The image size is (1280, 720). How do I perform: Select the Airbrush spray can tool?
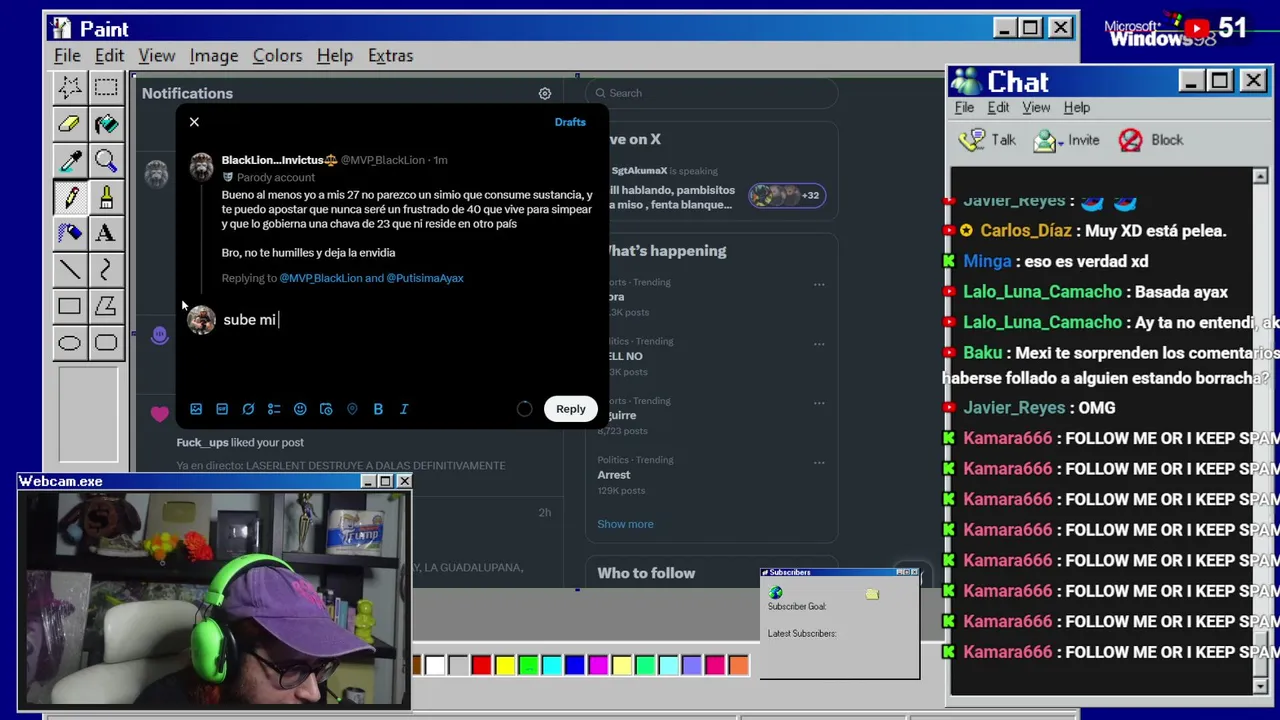tap(69, 233)
